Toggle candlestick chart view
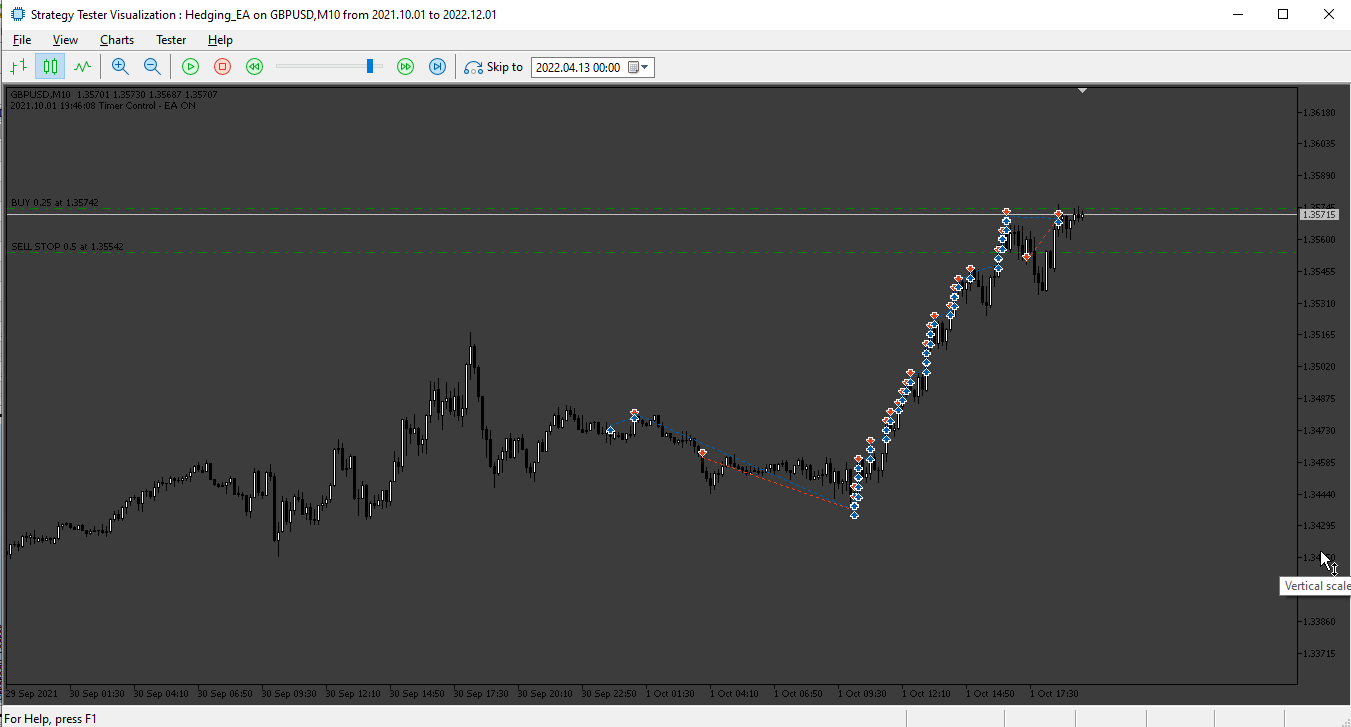 50,67
